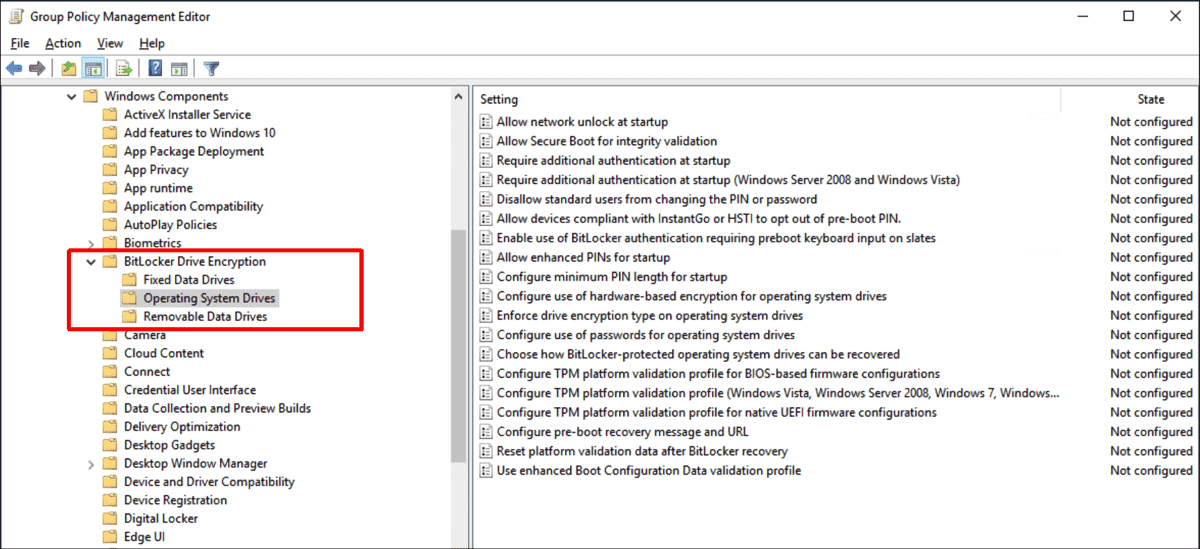This screenshot has width=1200, height=549.
Task: Select 'Choose how BitLocker-protected operating system drives' setting
Action: [x=698, y=354]
